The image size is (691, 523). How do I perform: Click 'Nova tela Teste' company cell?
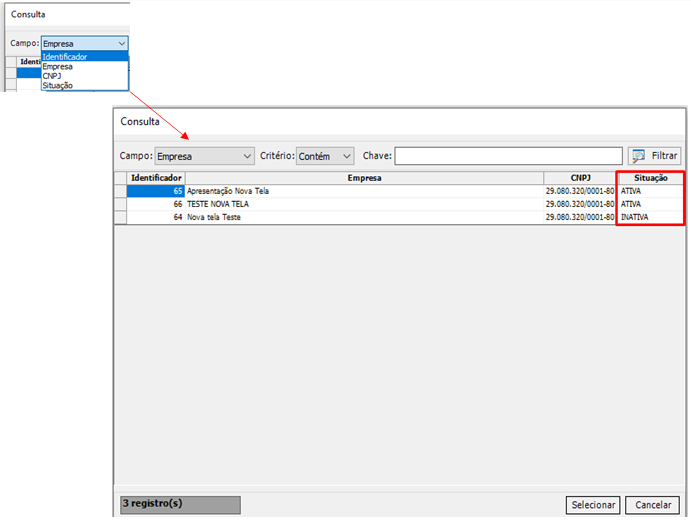[364, 217]
